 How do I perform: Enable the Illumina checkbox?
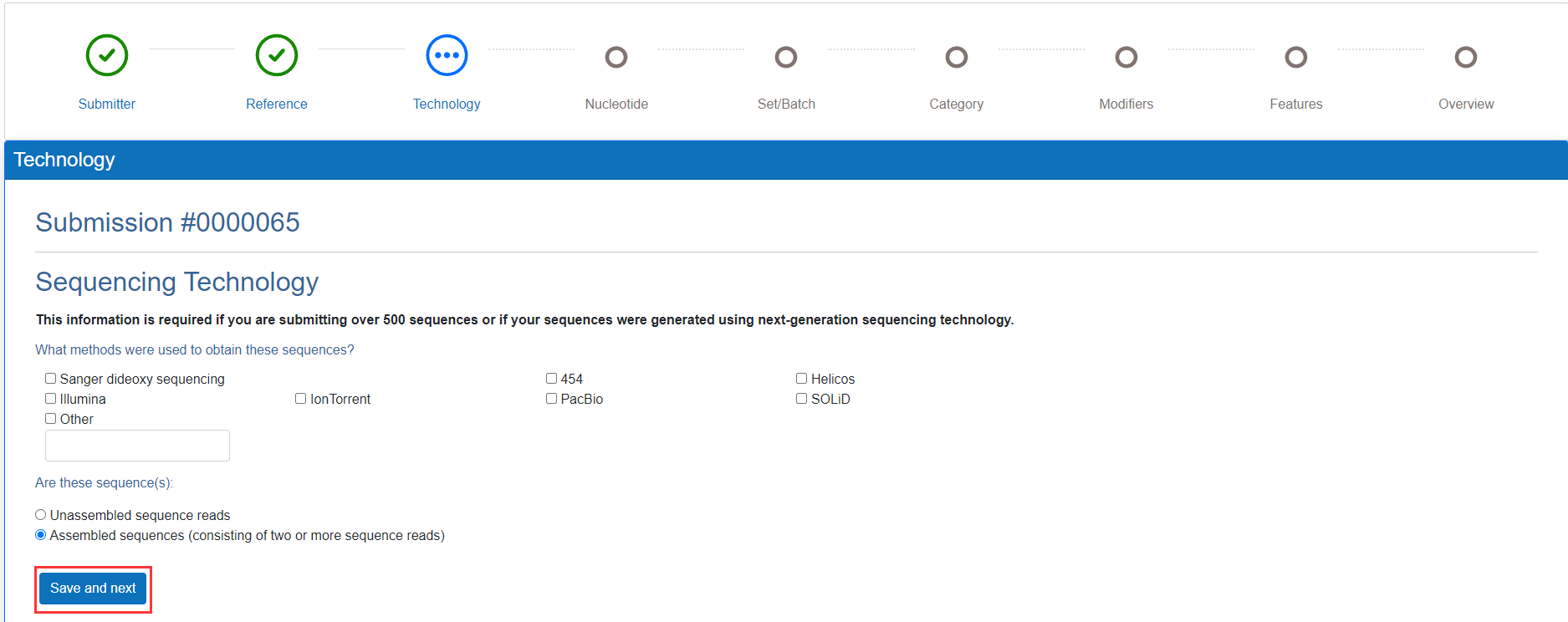click(51, 399)
